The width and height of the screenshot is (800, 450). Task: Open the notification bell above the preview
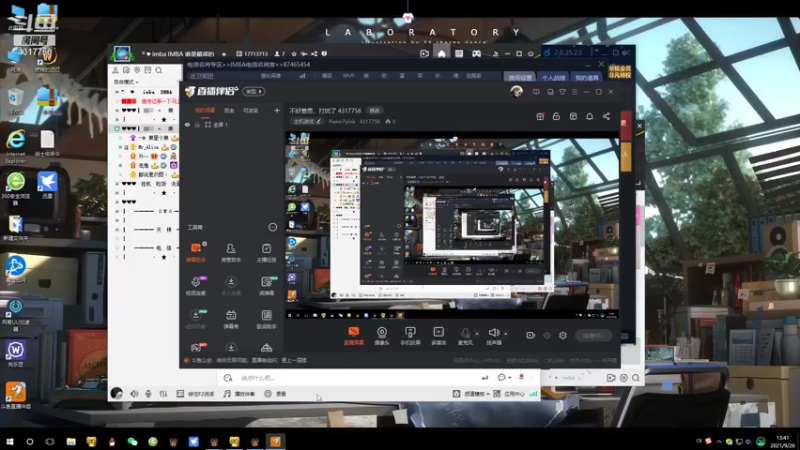click(x=589, y=116)
